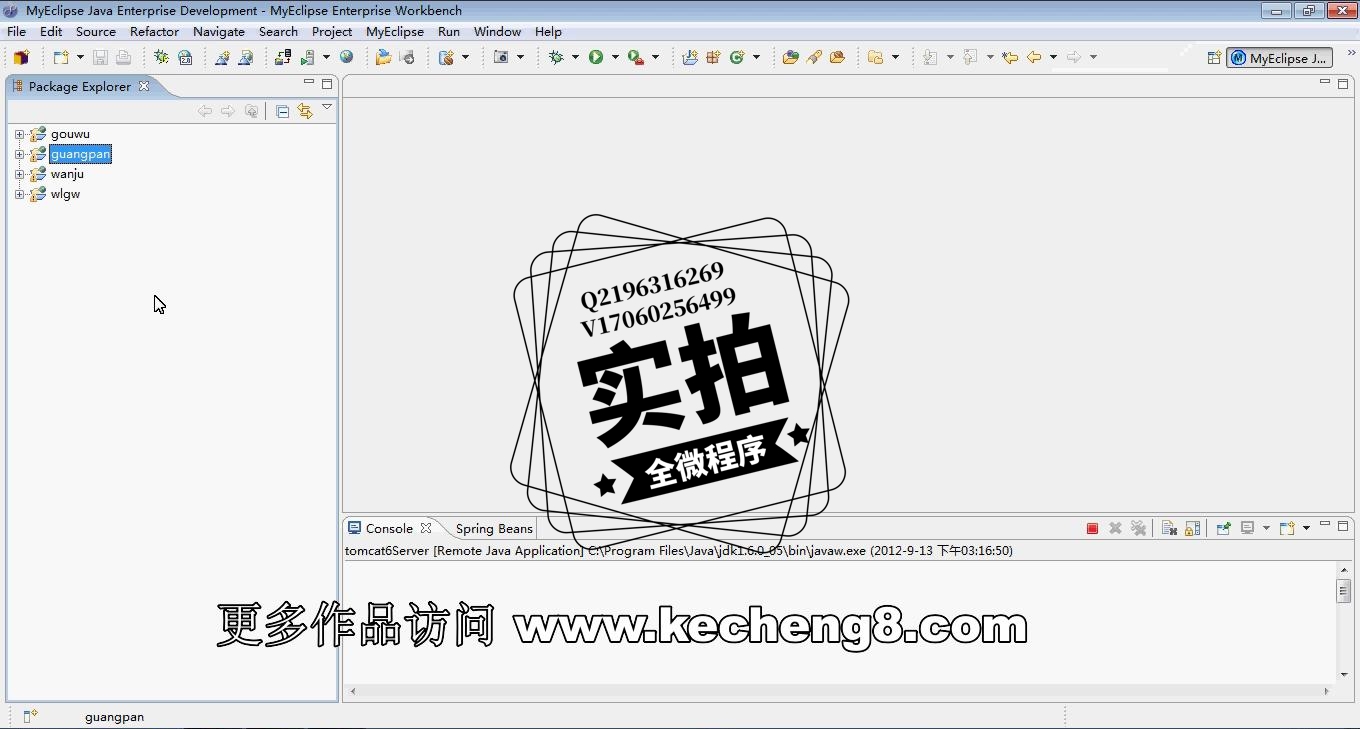Open the Source menu

(x=96, y=31)
